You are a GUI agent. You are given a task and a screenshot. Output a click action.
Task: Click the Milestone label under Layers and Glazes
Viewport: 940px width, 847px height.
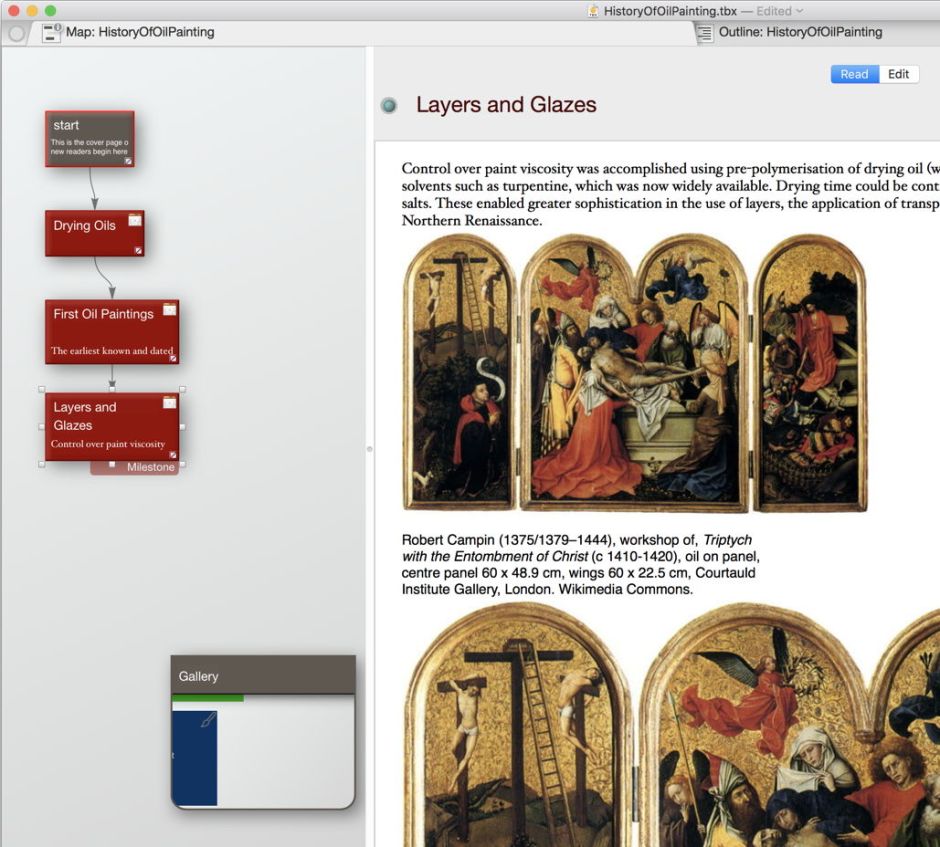point(150,467)
